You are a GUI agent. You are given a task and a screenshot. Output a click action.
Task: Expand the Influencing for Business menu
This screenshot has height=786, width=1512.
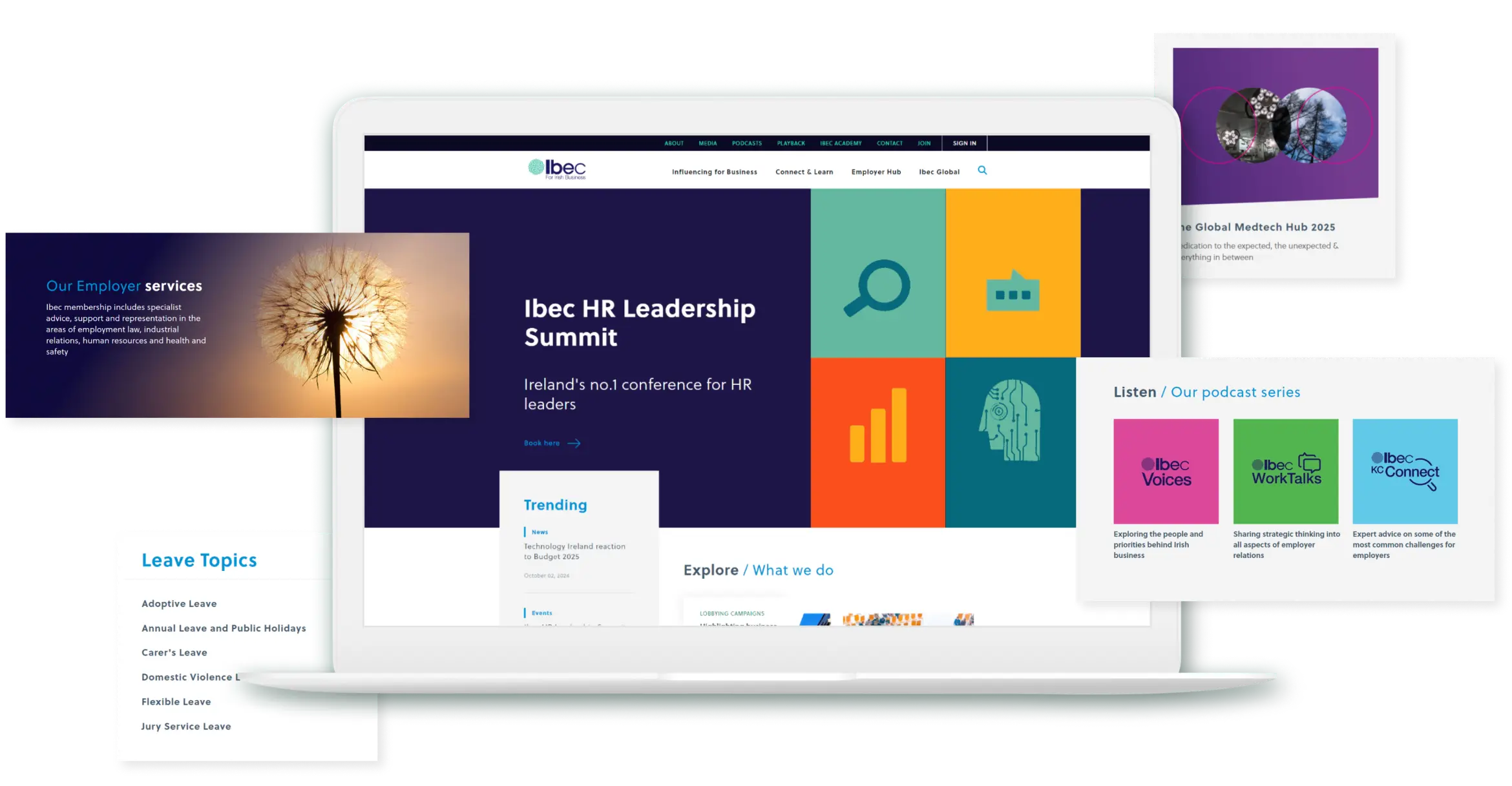click(714, 172)
